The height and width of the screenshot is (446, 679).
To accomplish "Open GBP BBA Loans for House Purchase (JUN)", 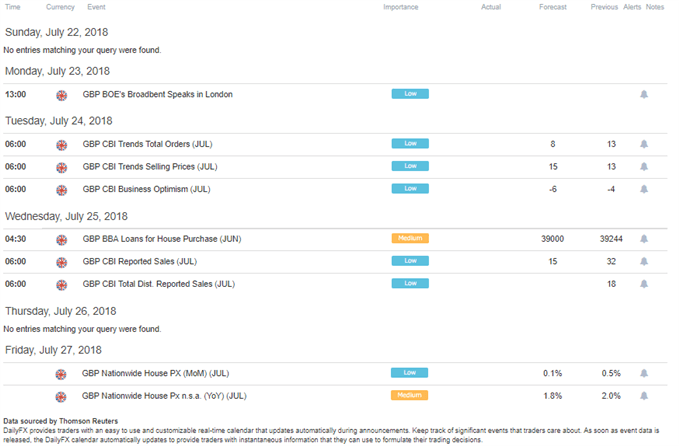I will [x=162, y=239].
